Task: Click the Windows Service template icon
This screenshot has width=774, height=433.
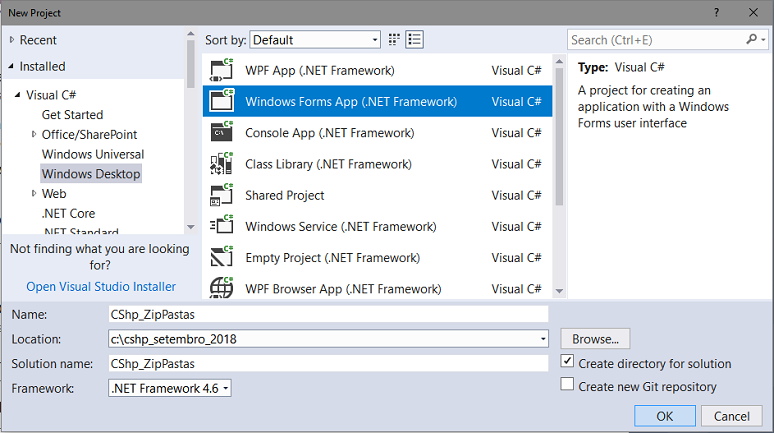Action: tap(222, 226)
